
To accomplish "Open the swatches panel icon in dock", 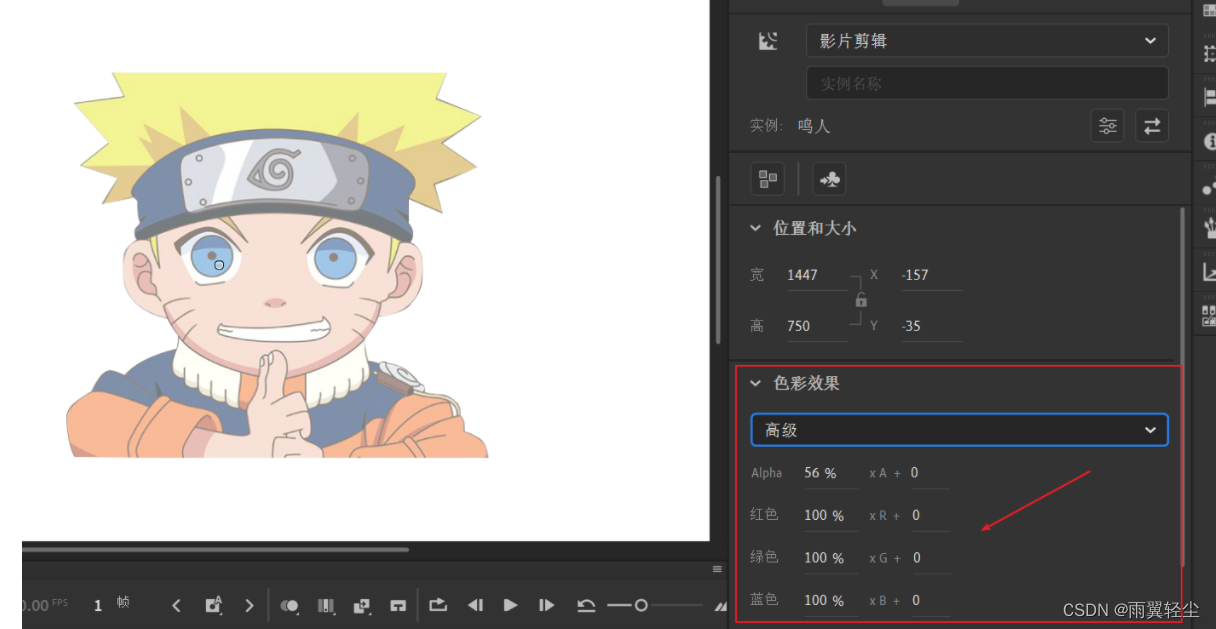I will pos(1208,10).
